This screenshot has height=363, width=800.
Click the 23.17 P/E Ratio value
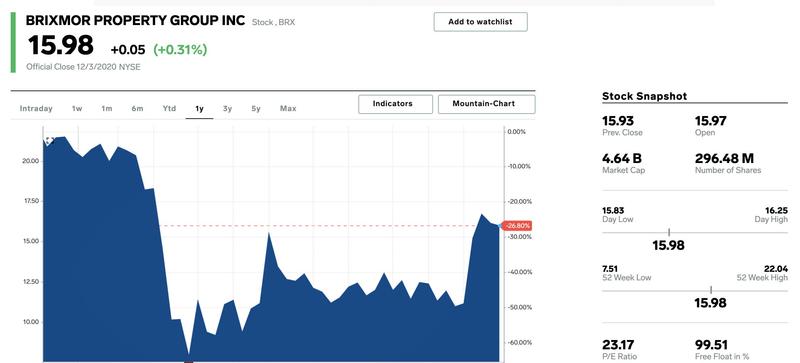(618, 345)
